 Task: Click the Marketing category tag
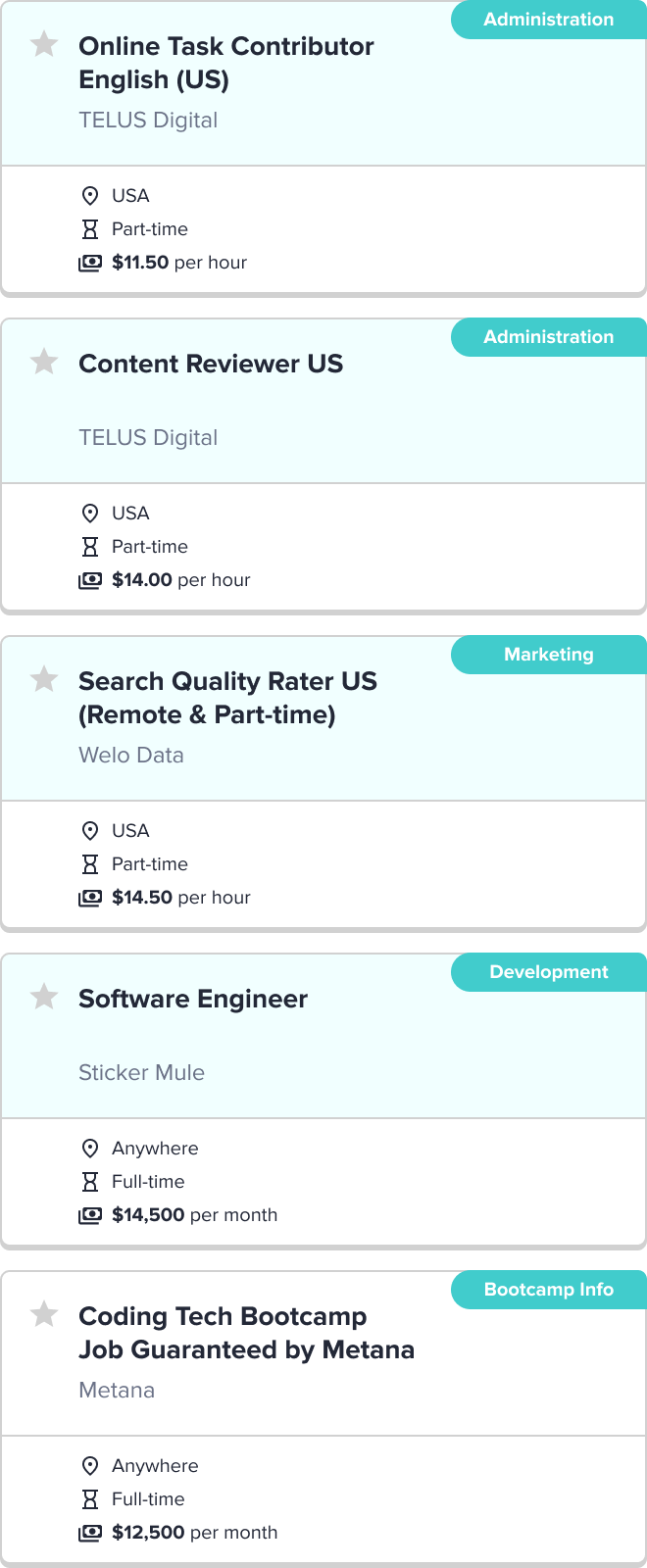tap(549, 655)
